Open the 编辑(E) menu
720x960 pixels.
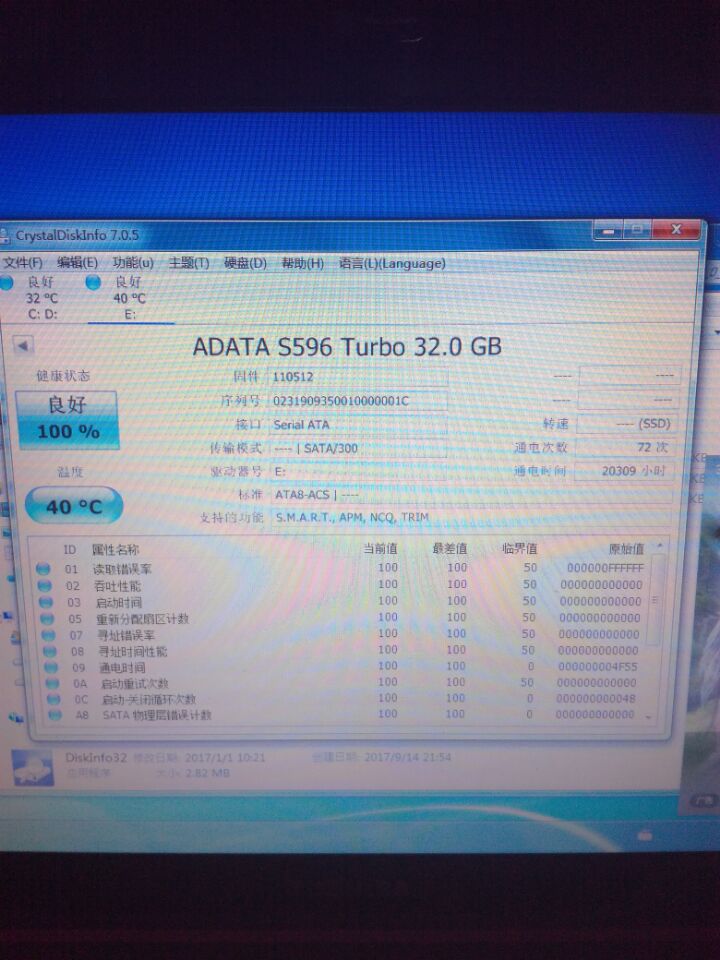point(77,263)
